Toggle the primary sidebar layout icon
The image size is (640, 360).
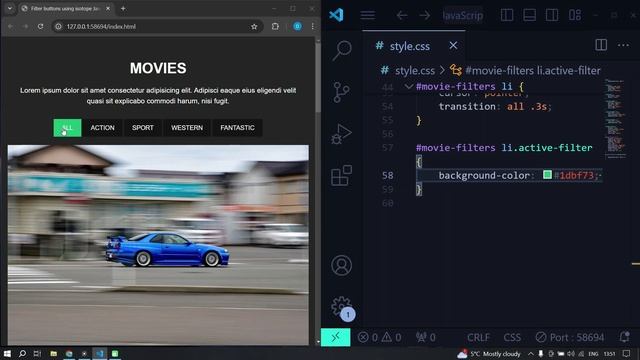[x=507, y=15]
